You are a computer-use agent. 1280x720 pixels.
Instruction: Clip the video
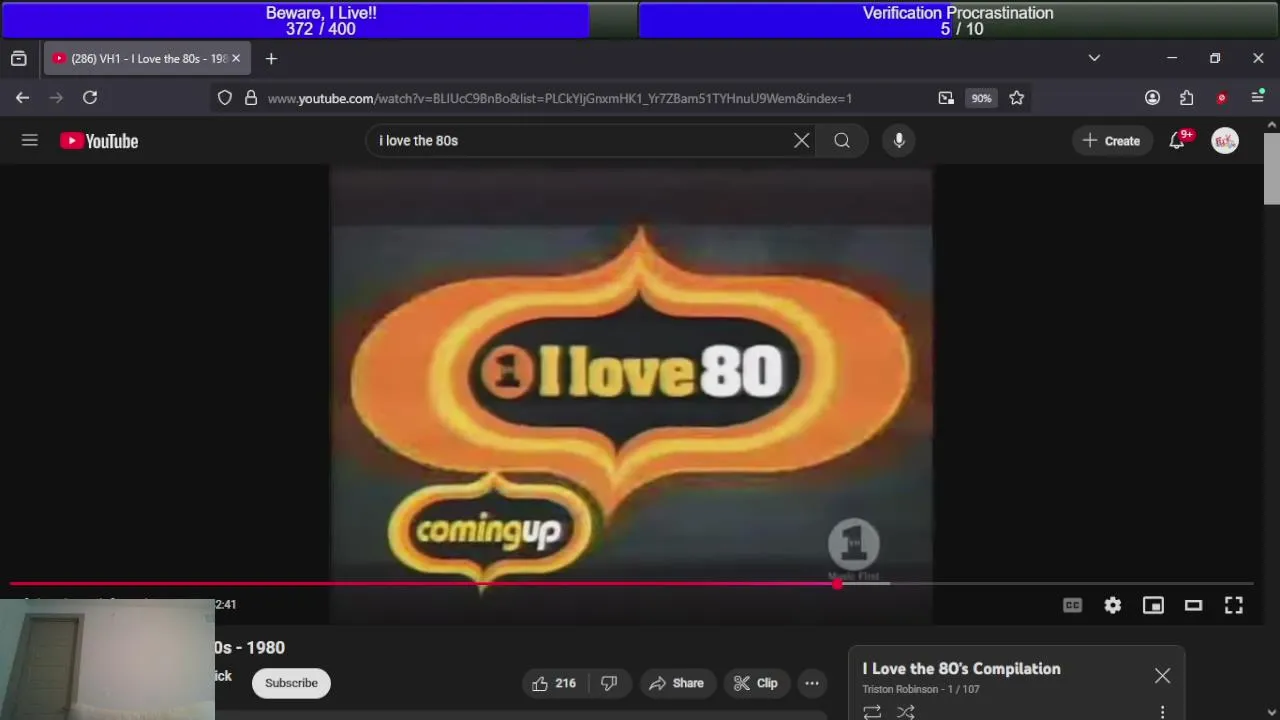pos(755,683)
